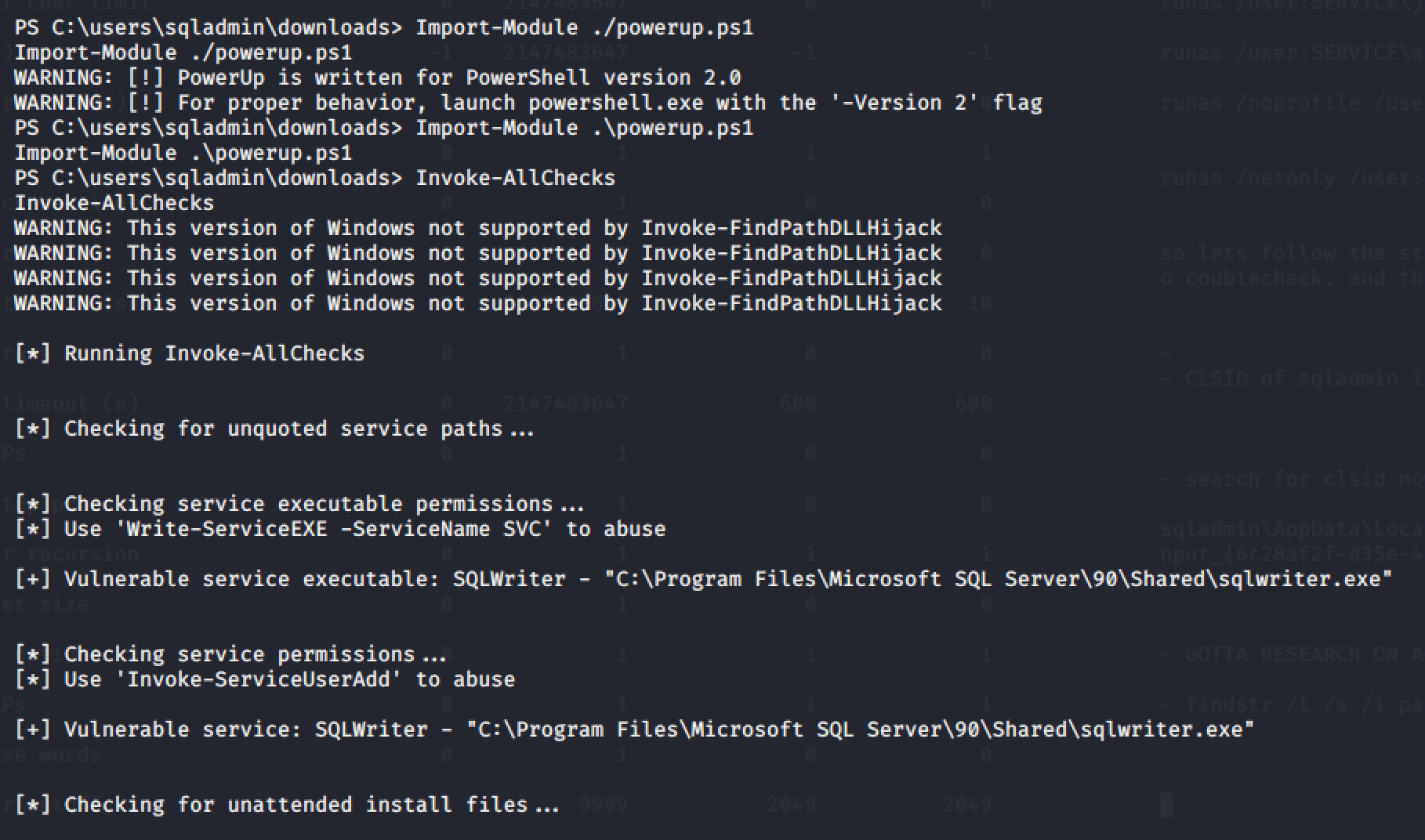This screenshot has height=840, width=1425.
Task: Click the 'Vulnerable service executable: SQLWriter' line
Action: click(702, 579)
